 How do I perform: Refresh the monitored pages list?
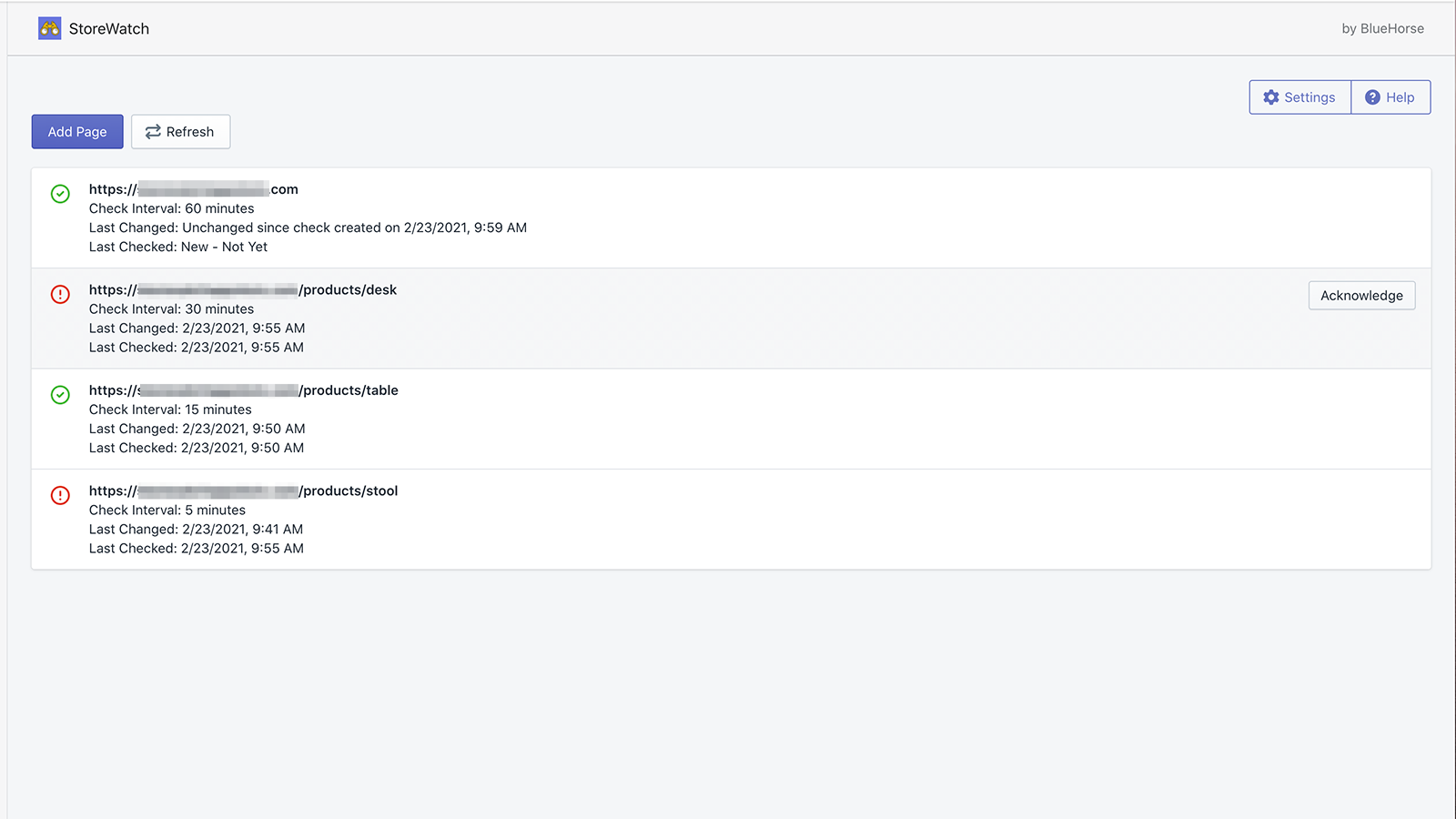click(x=180, y=132)
